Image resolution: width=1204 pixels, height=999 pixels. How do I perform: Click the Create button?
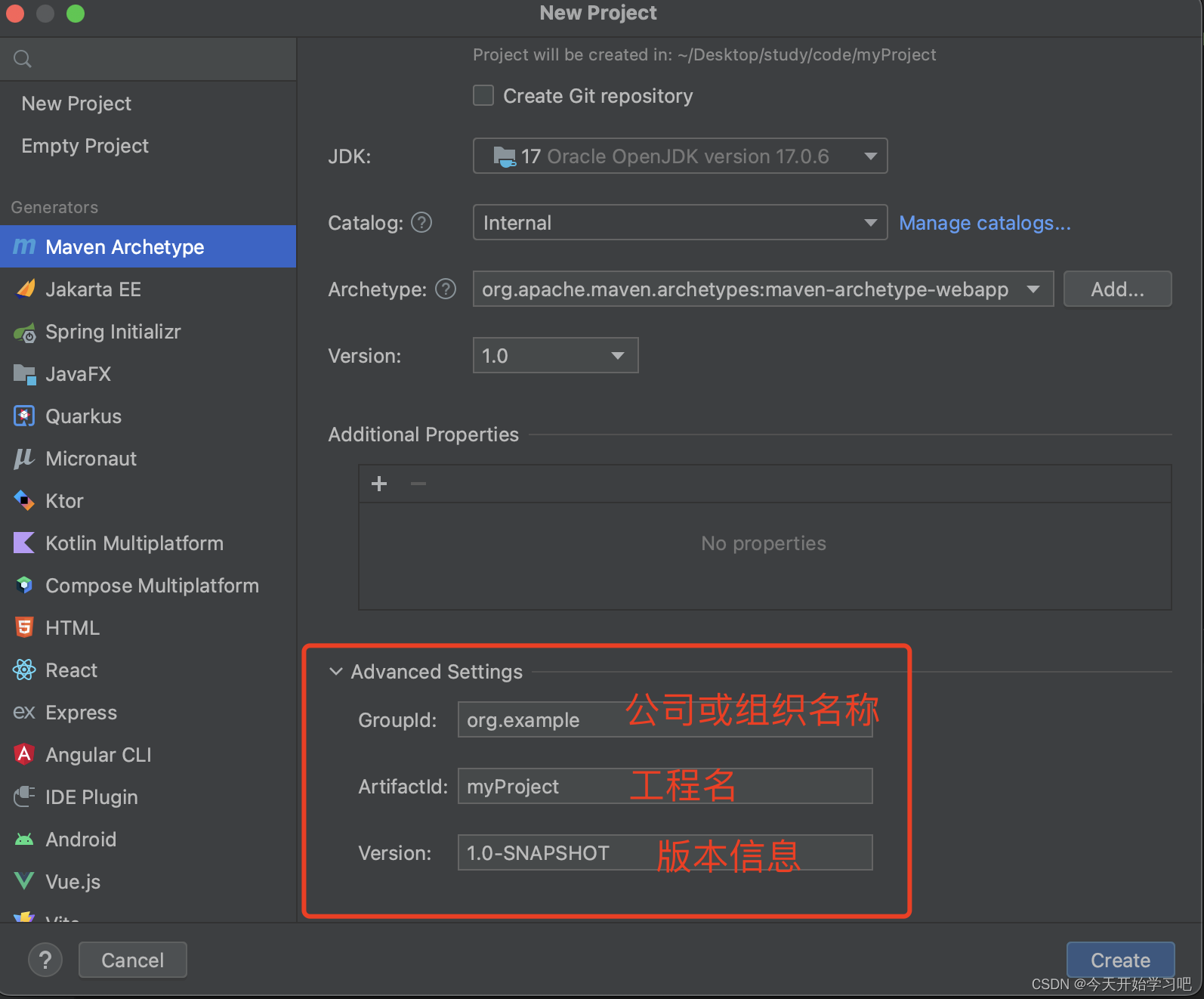(1120, 960)
